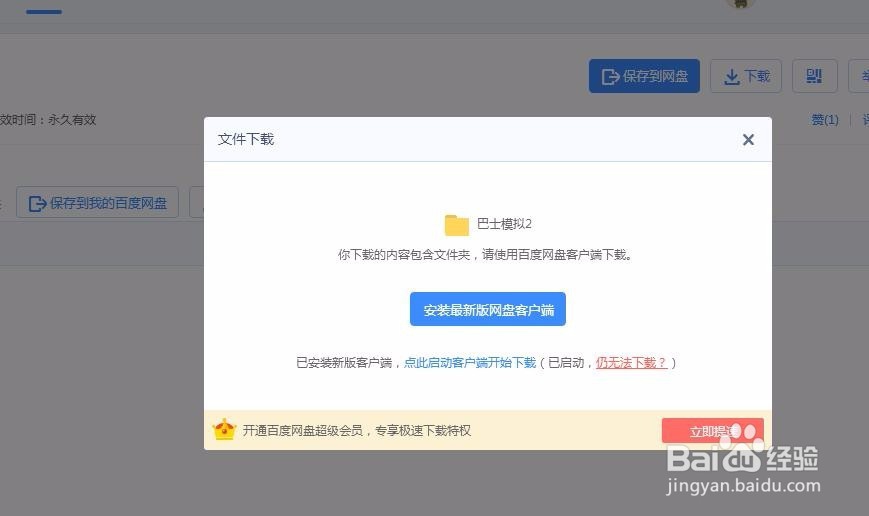Screen dimensions: 869x516
Task: Select the 巴士模拟2 folder name text
Action: [504, 224]
